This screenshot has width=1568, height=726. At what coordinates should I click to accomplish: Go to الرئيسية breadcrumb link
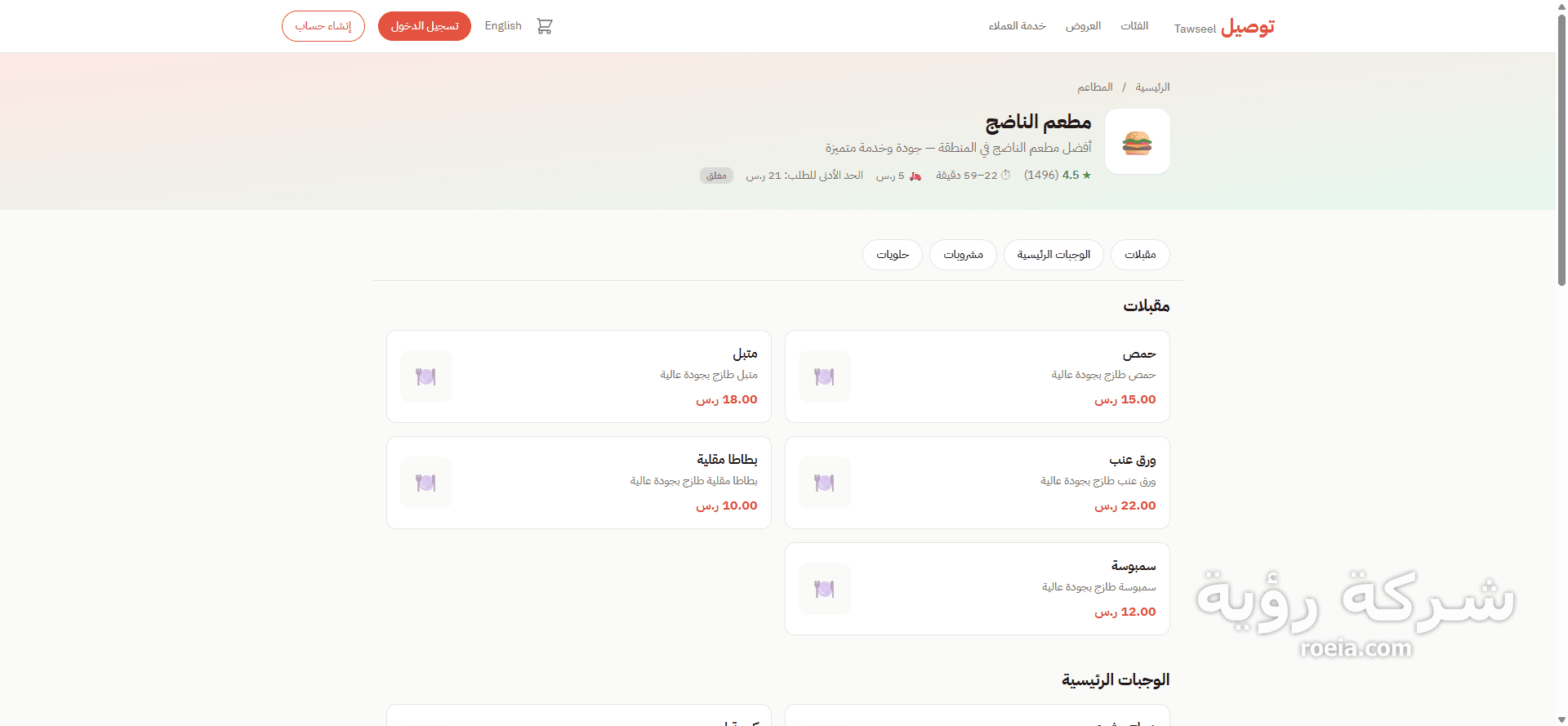(1152, 87)
